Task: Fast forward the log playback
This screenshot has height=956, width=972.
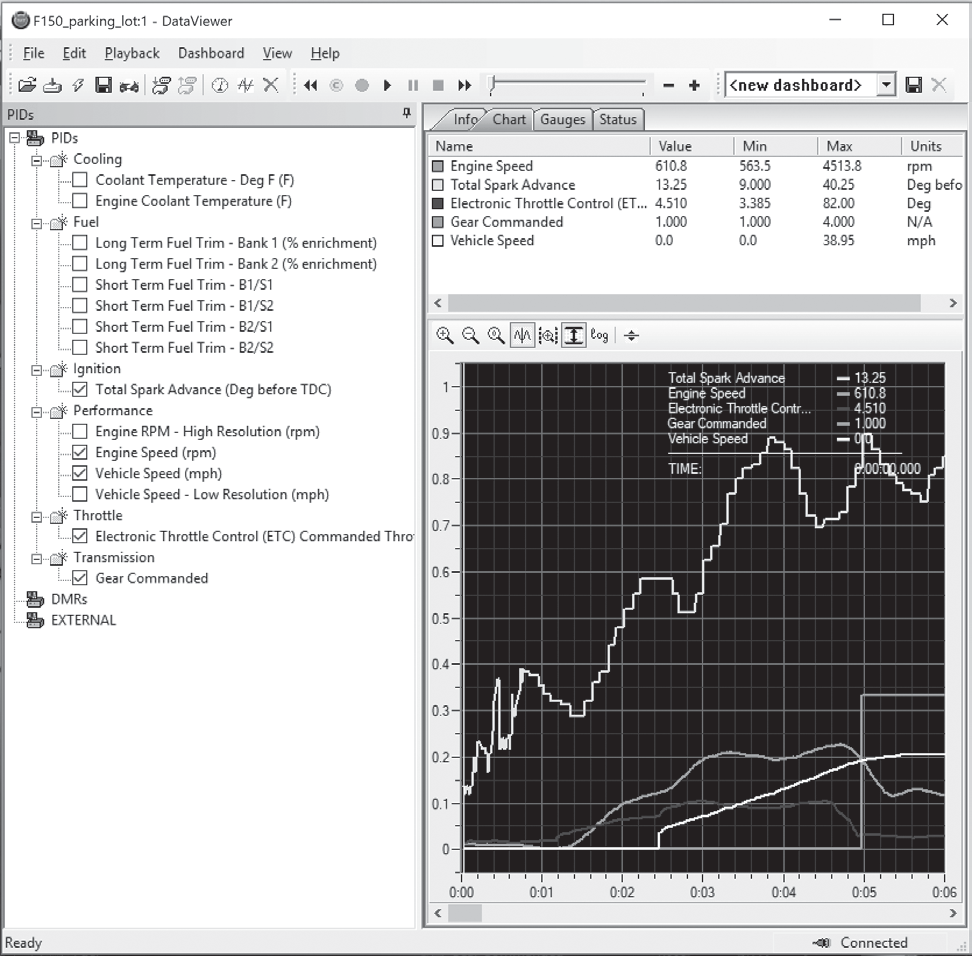Action: (x=464, y=86)
